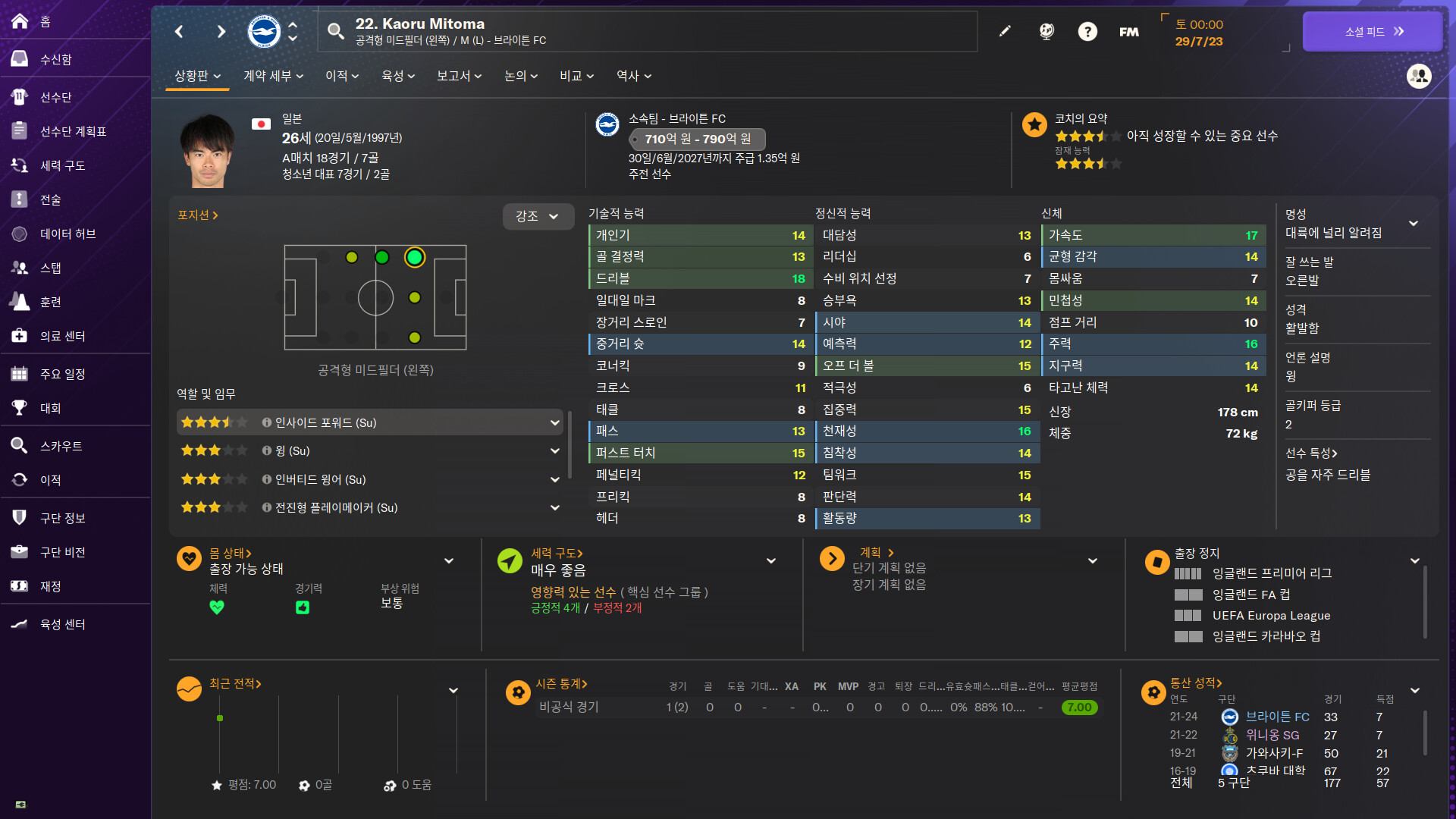Image resolution: width=1456 pixels, height=819 pixels.
Task: Click the 7.00 average rating badge
Action: pyautogui.click(x=1079, y=707)
